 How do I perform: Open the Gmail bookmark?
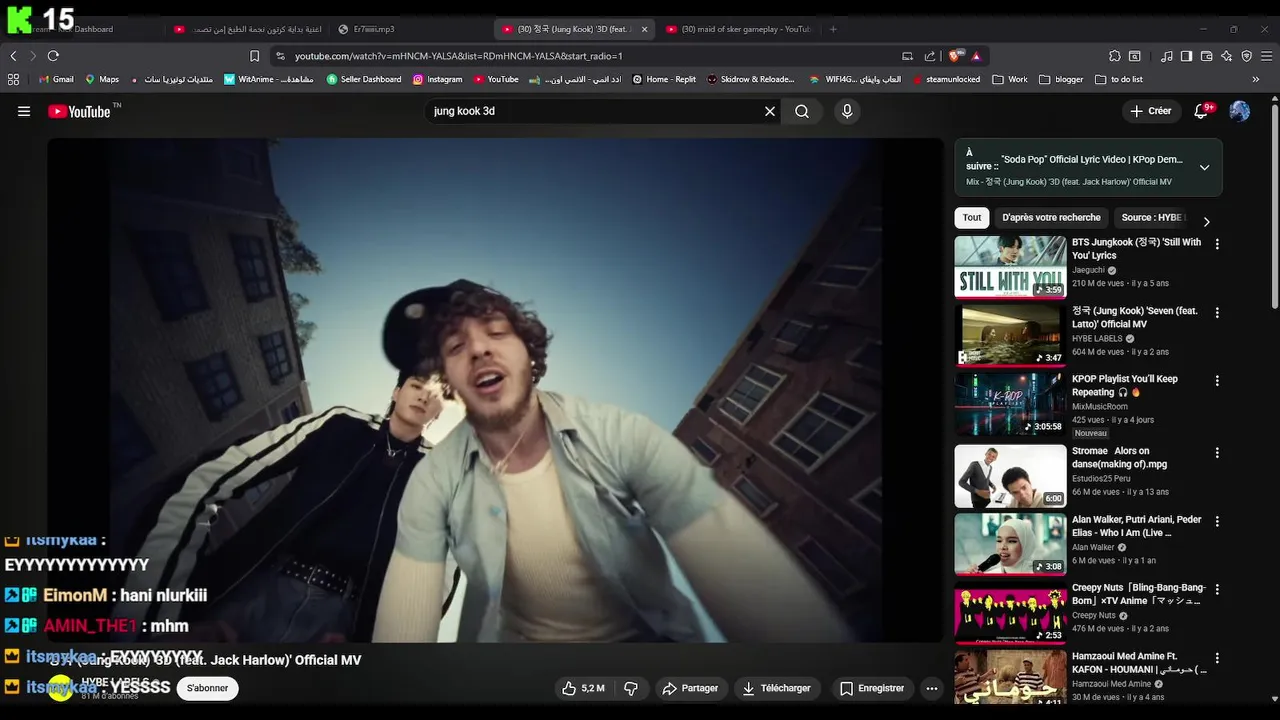[x=56, y=79]
